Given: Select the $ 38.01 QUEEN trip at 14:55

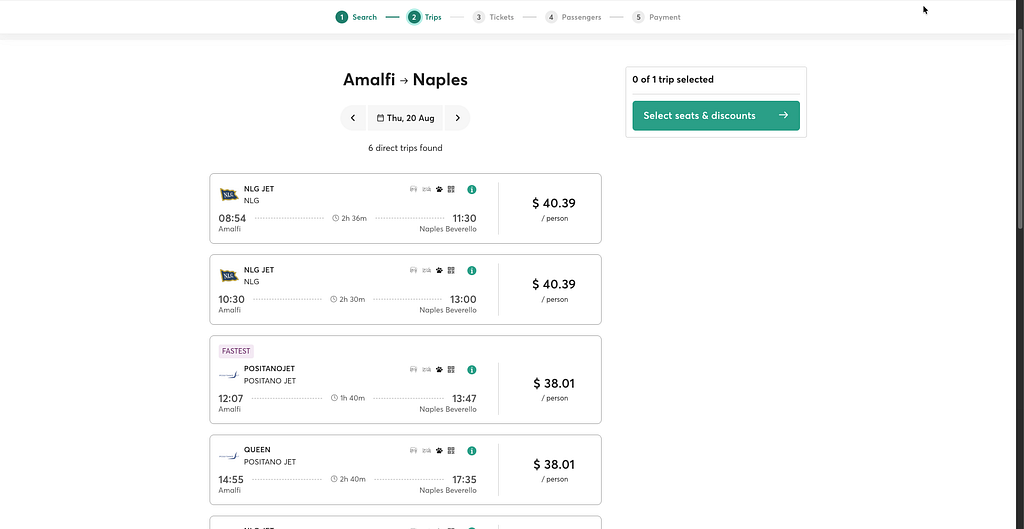Looking at the screenshot, I should click(x=405, y=470).
